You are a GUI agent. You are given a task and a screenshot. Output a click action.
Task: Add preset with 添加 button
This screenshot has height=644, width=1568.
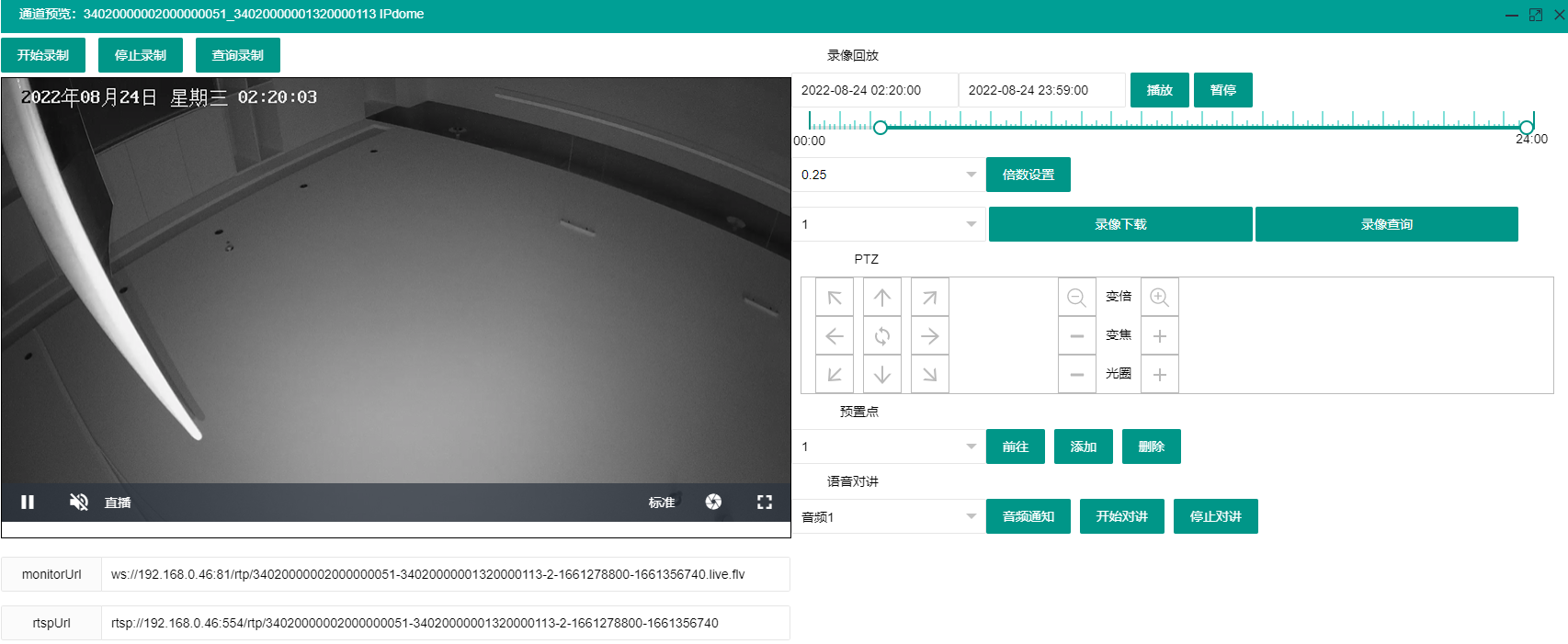[x=1084, y=446]
